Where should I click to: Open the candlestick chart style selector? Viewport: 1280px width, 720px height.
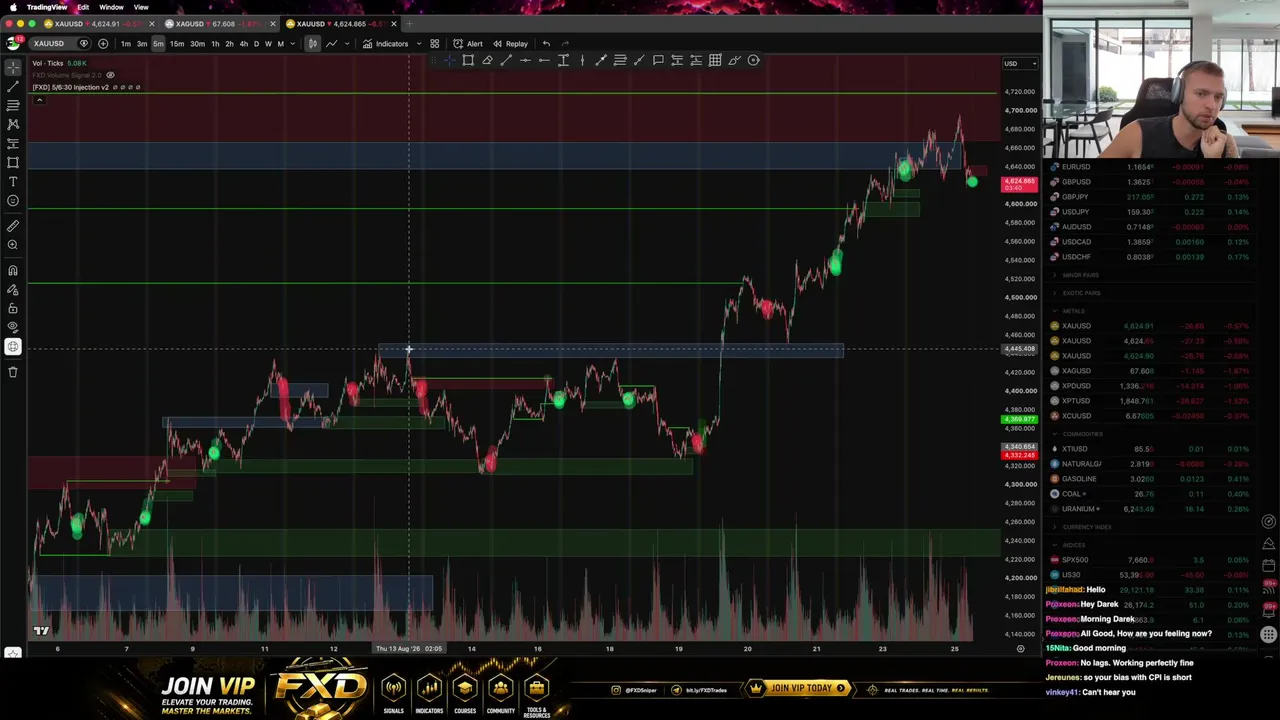(x=313, y=44)
